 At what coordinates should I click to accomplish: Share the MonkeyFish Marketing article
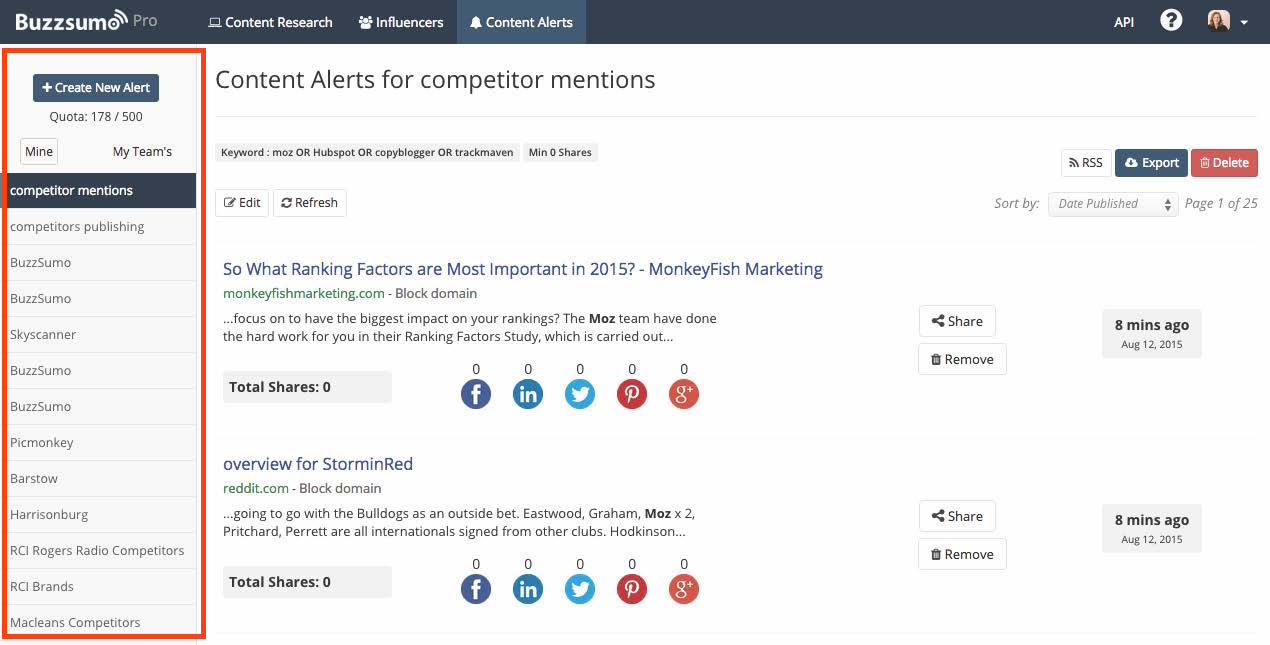pos(957,321)
